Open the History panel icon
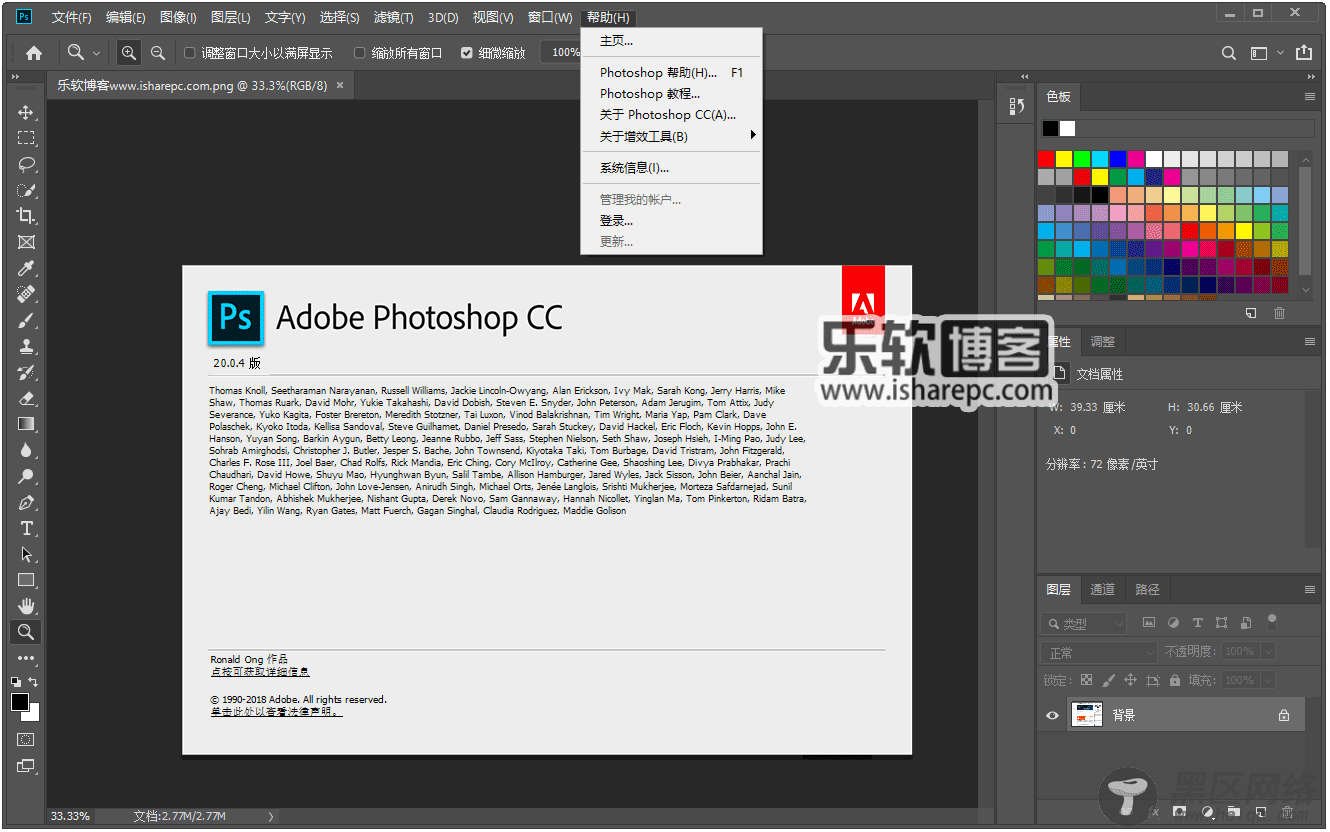 [x=1017, y=106]
